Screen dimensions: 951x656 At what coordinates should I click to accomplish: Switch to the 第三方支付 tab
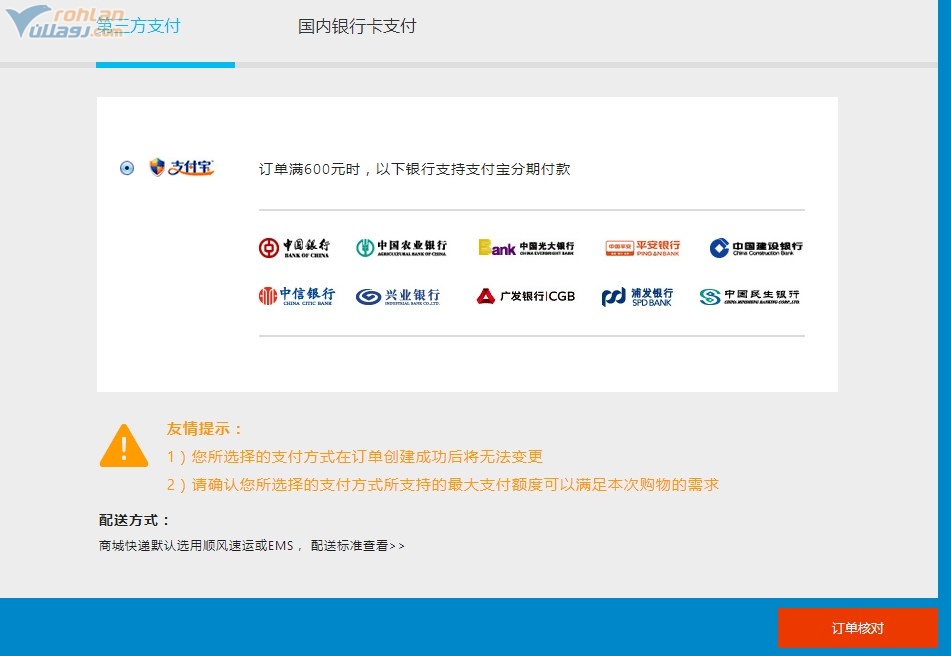click(138, 26)
